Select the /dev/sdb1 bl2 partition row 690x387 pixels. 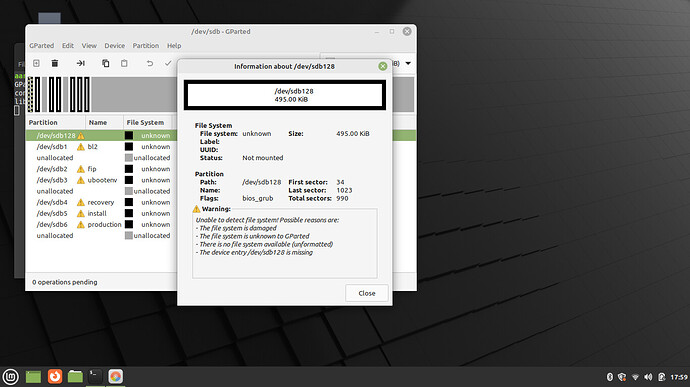(x=101, y=147)
